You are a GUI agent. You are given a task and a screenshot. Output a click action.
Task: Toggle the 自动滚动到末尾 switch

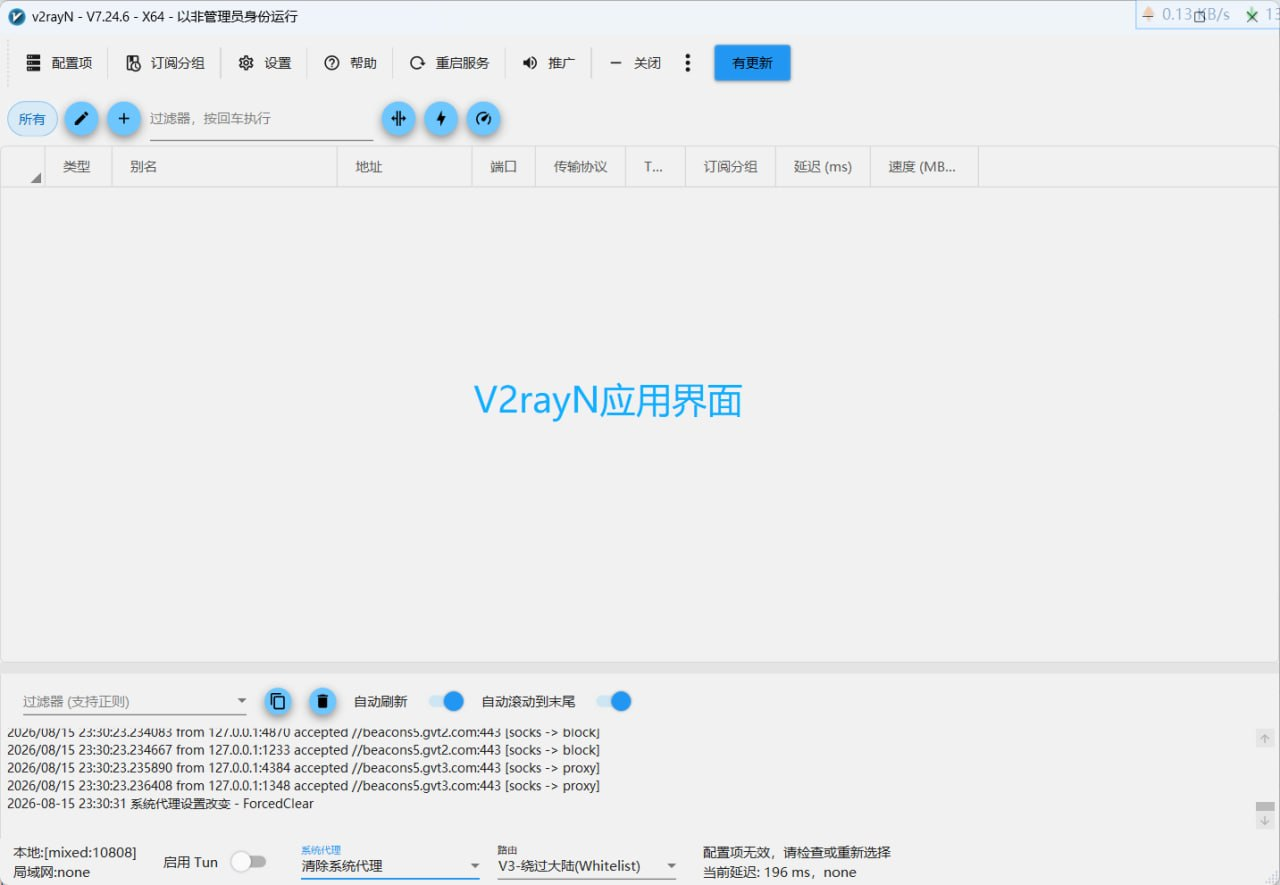614,702
